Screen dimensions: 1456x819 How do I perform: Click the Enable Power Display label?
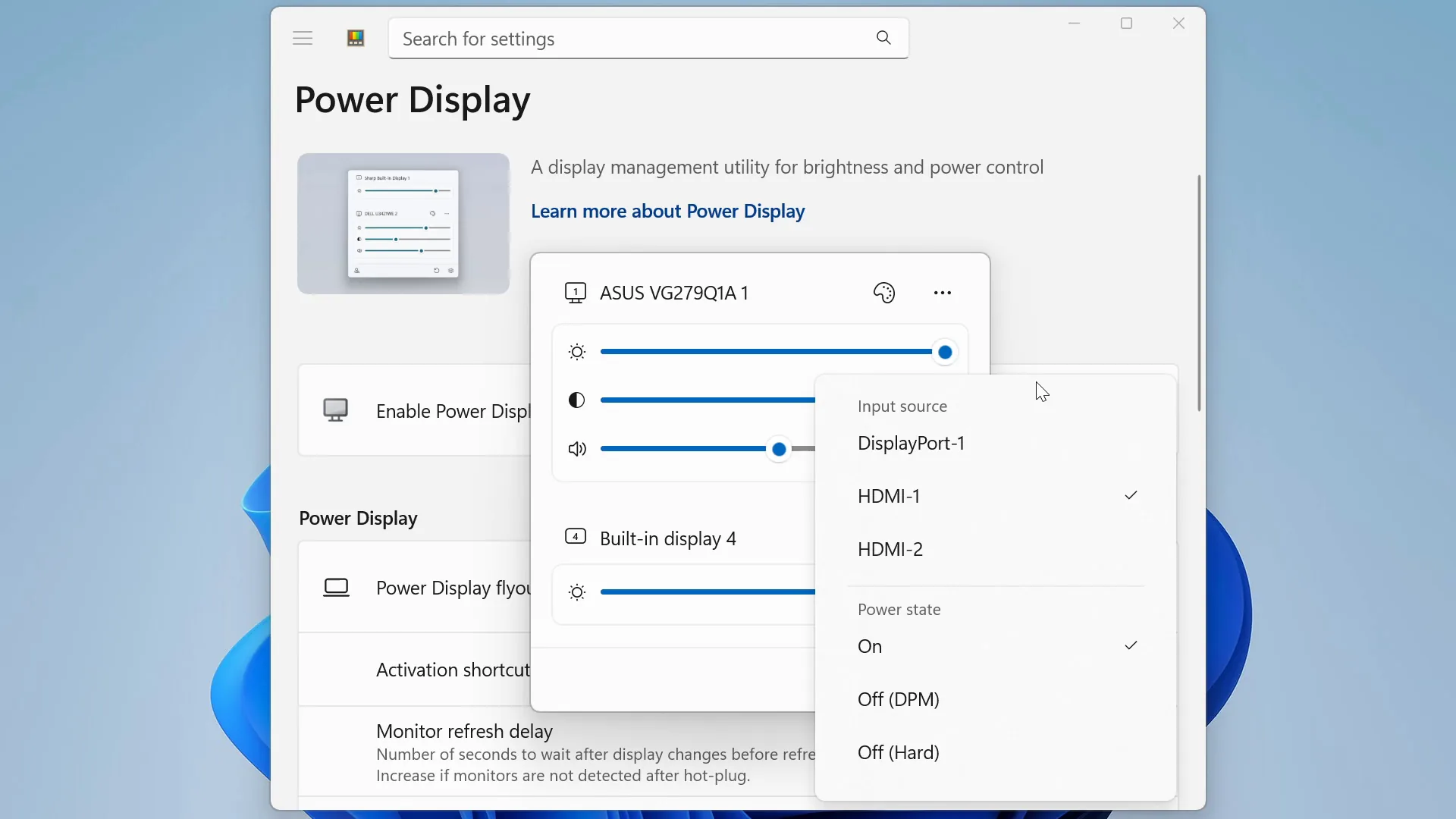point(453,411)
